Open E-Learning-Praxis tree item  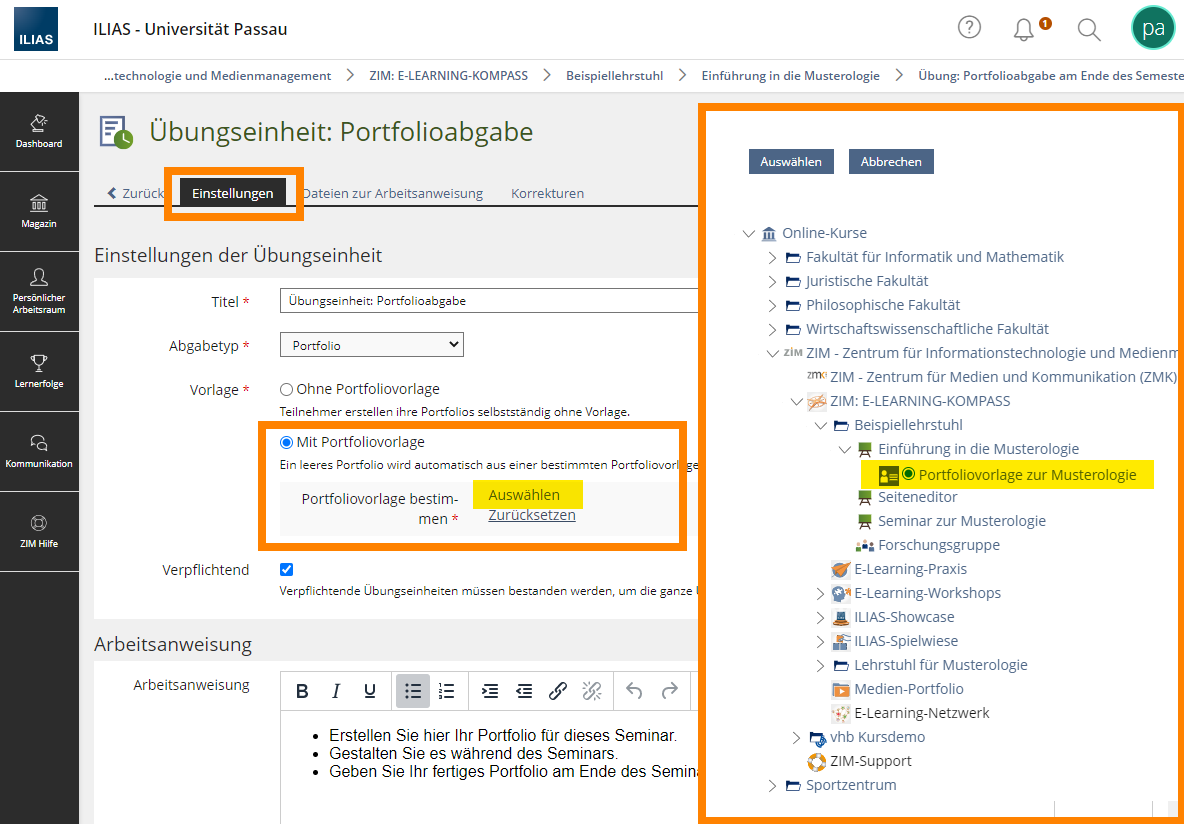click(x=910, y=569)
